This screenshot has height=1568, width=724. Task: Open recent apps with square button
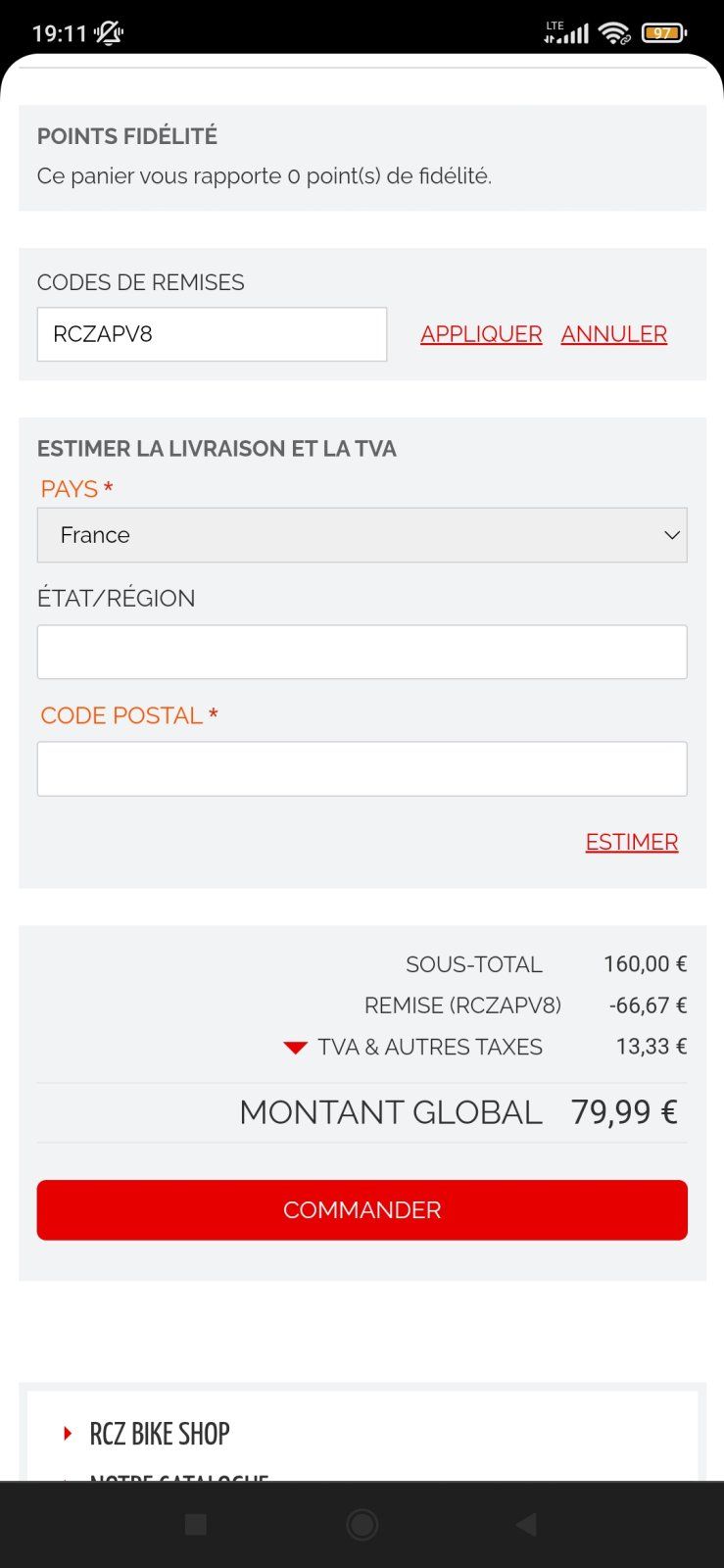pyautogui.click(x=196, y=1524)
